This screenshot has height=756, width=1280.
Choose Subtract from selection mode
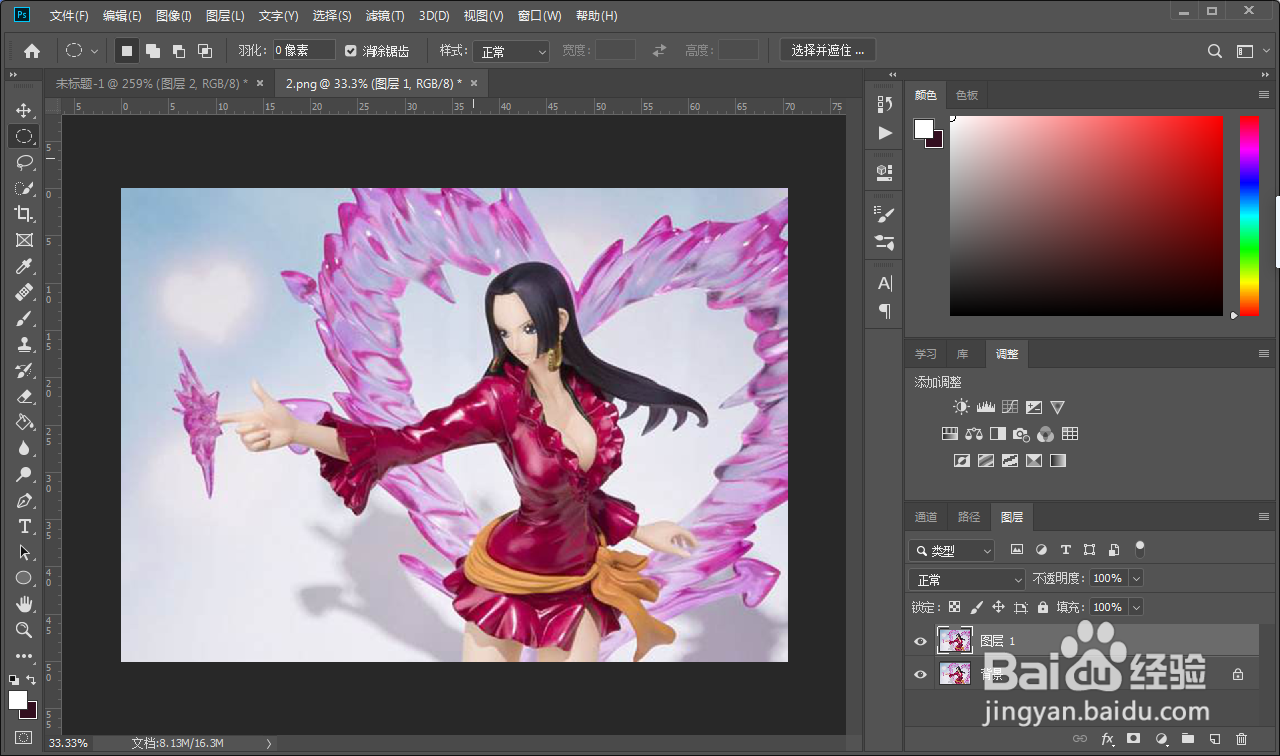[179, 51]
